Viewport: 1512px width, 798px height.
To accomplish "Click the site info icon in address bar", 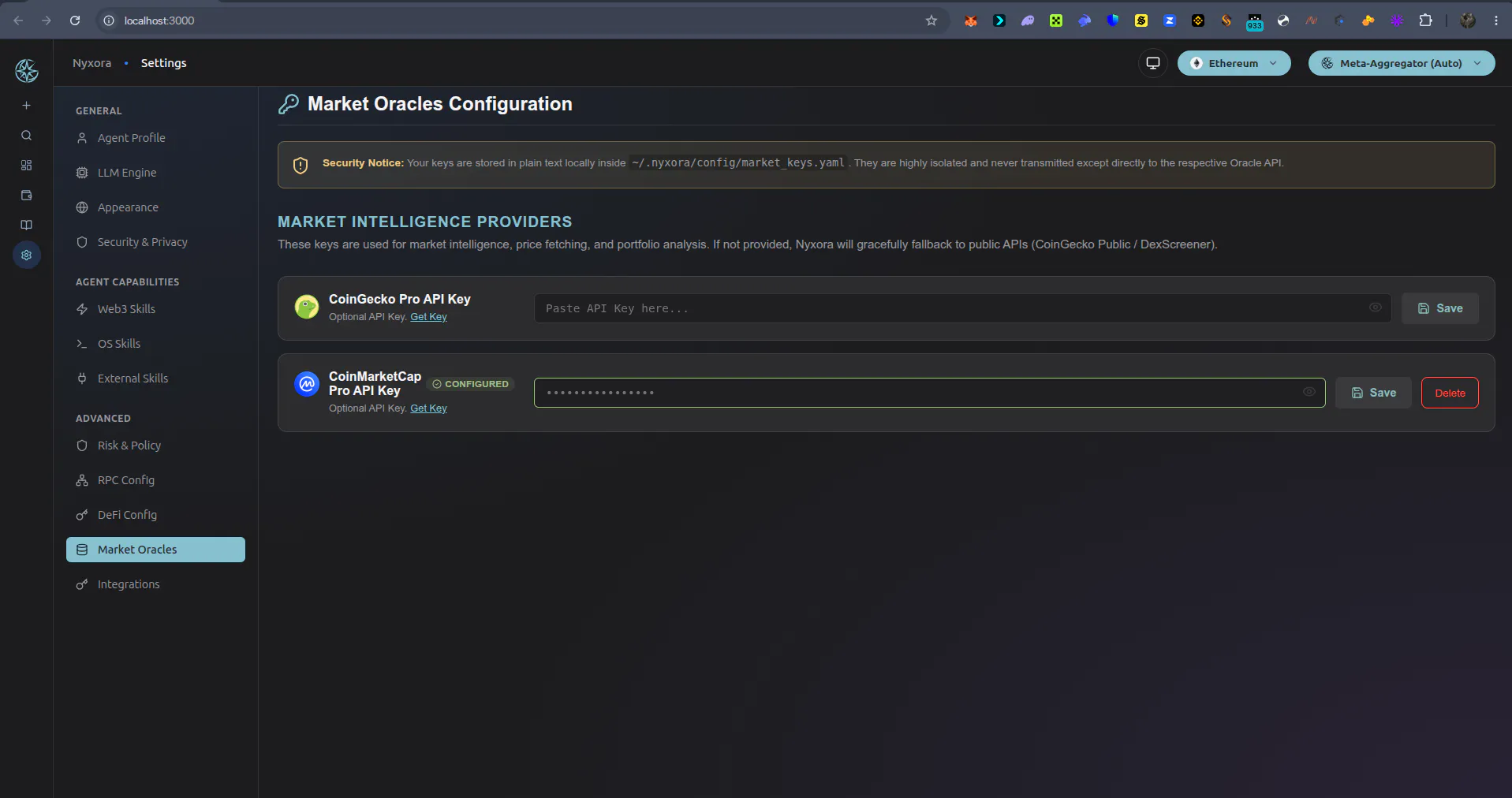I will [110, 21].
